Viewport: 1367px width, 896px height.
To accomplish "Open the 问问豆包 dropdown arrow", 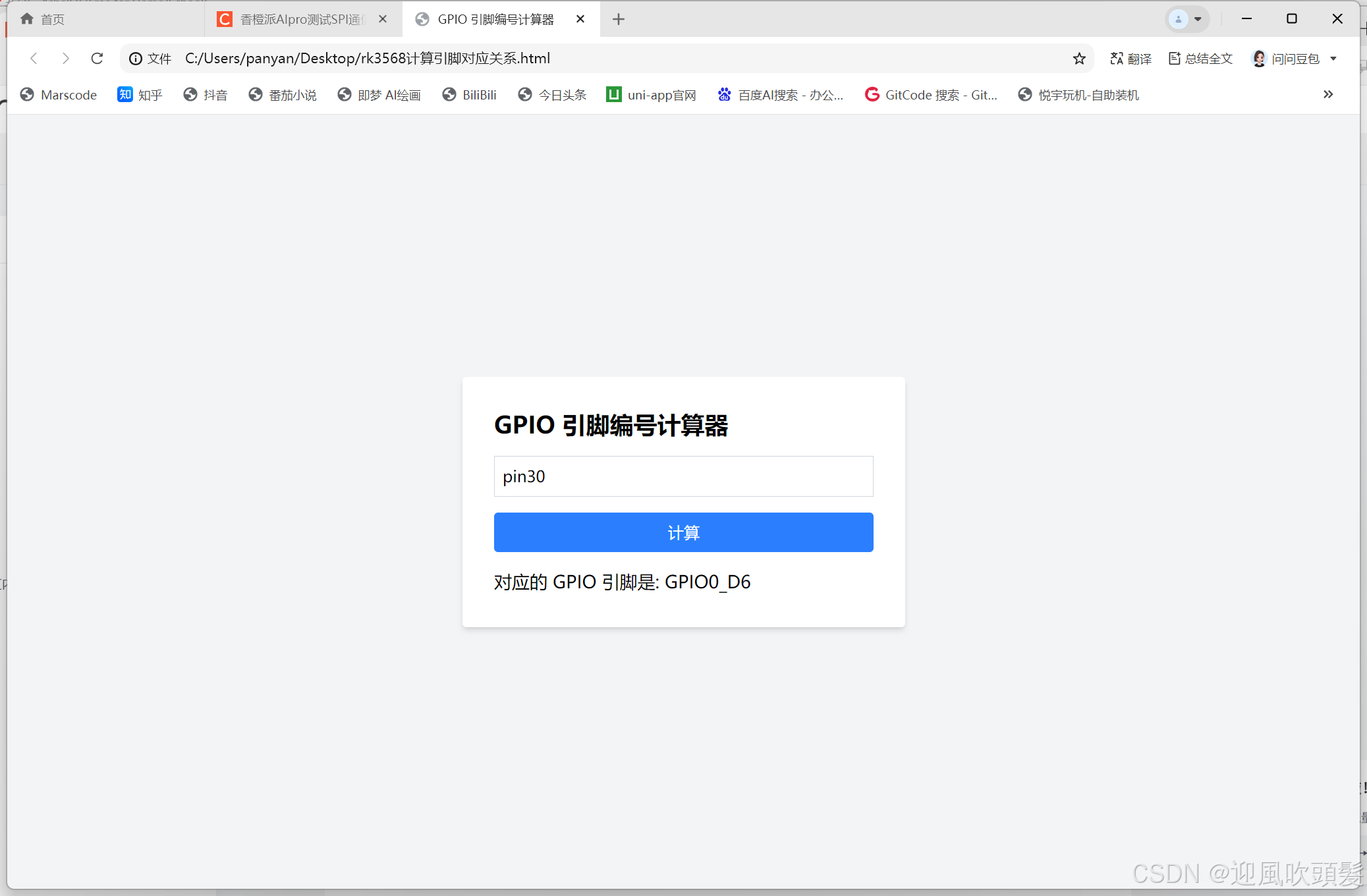I will point(1334,59).
